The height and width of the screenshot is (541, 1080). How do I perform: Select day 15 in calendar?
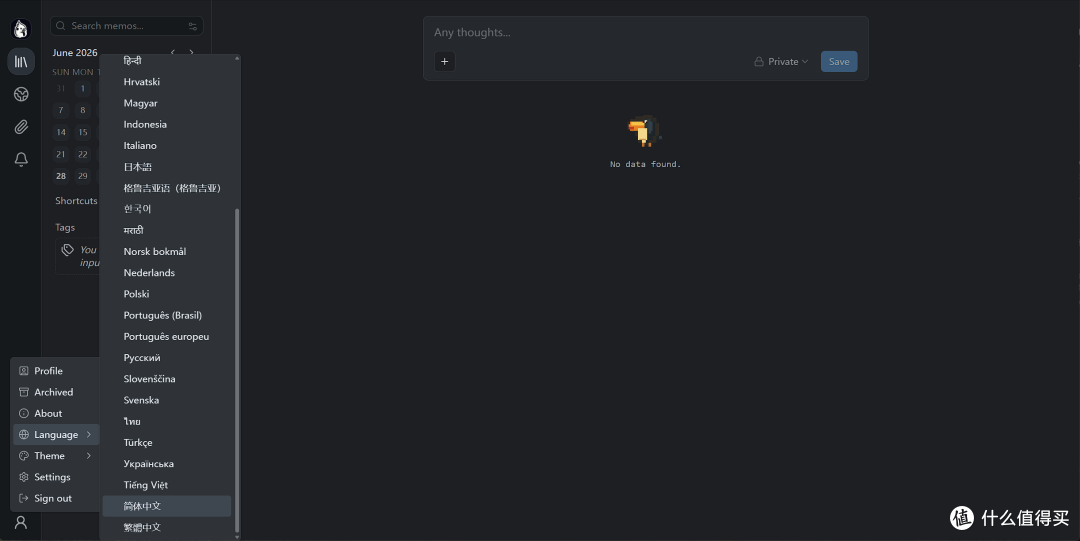pyautogui.click(x=83, y=132)
